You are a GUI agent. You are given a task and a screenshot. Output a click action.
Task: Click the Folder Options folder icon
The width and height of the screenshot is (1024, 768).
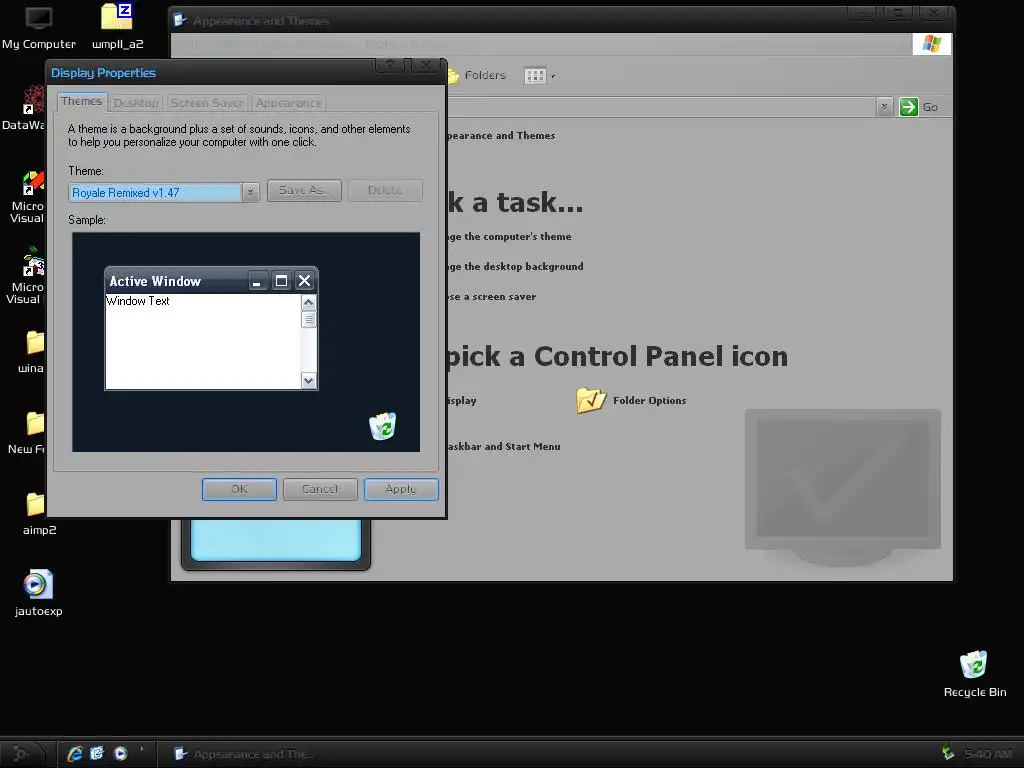[591, 400]
